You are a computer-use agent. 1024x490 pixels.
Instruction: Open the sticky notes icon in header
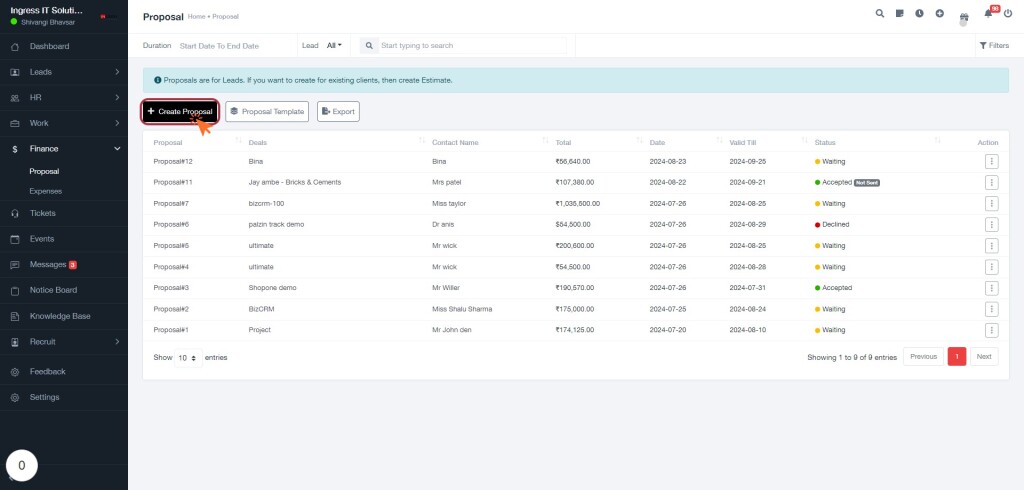tap(899, 13)
